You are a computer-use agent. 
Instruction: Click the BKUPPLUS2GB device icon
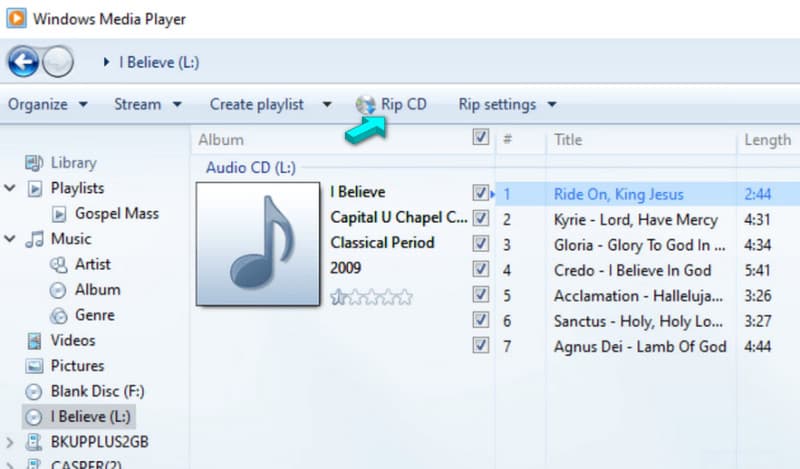click(x=34, y=442)
